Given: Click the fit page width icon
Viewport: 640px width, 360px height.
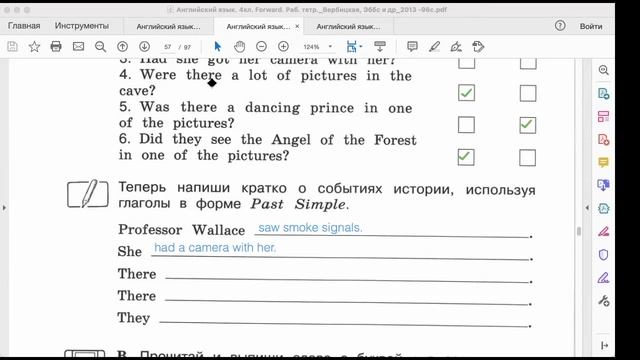Looking at the screenshot, I should click(351, 47).
